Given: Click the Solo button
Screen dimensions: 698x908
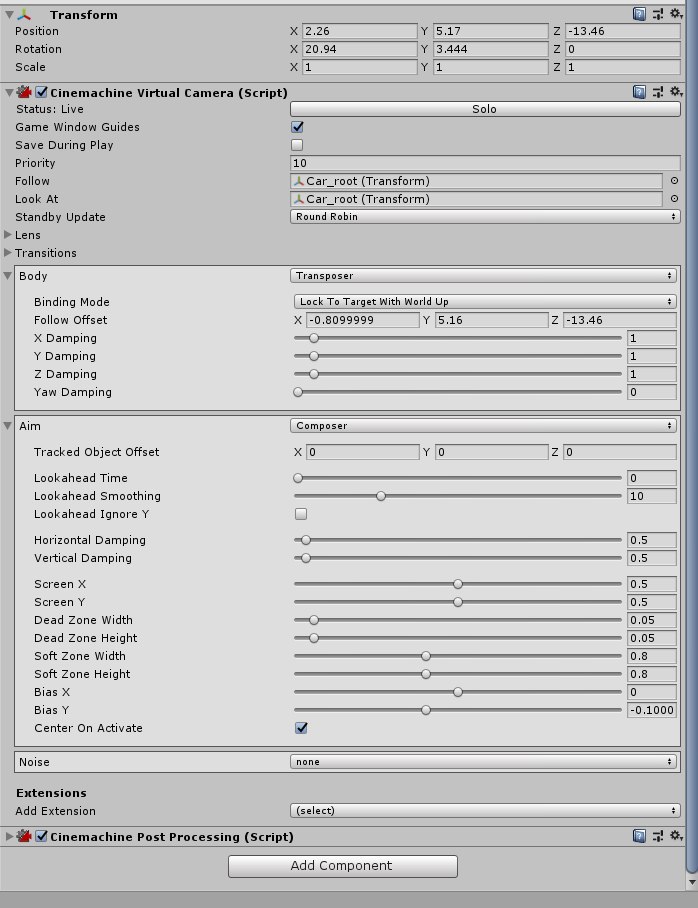Looking at the screenshot, I should 485,109.
